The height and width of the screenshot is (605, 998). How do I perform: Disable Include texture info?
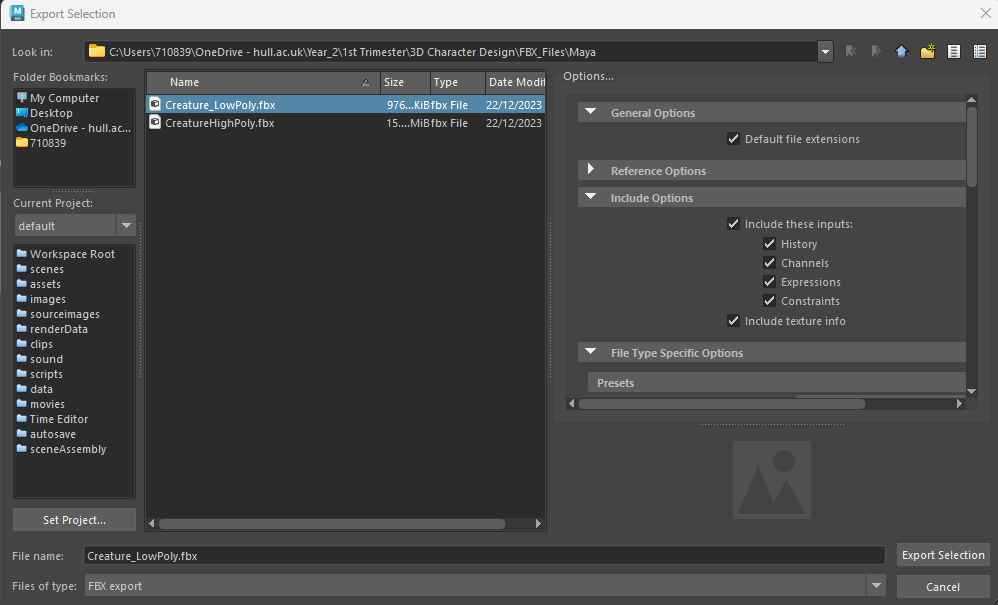click(x=734, y=321)
